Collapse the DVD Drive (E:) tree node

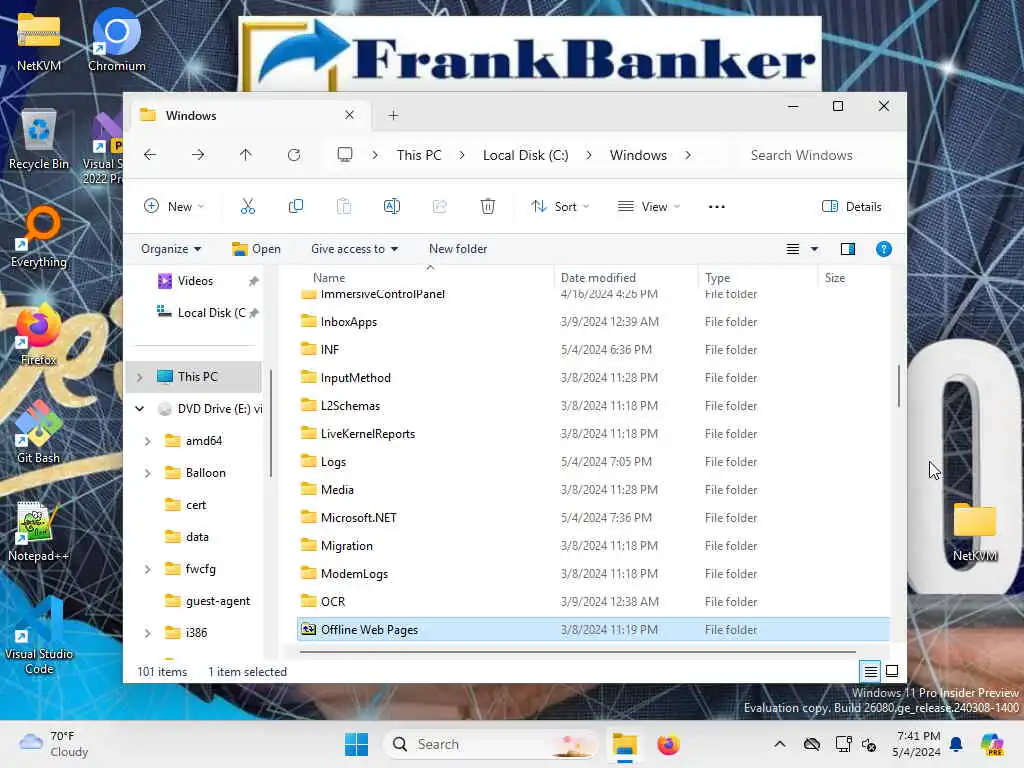click(139, 409)
